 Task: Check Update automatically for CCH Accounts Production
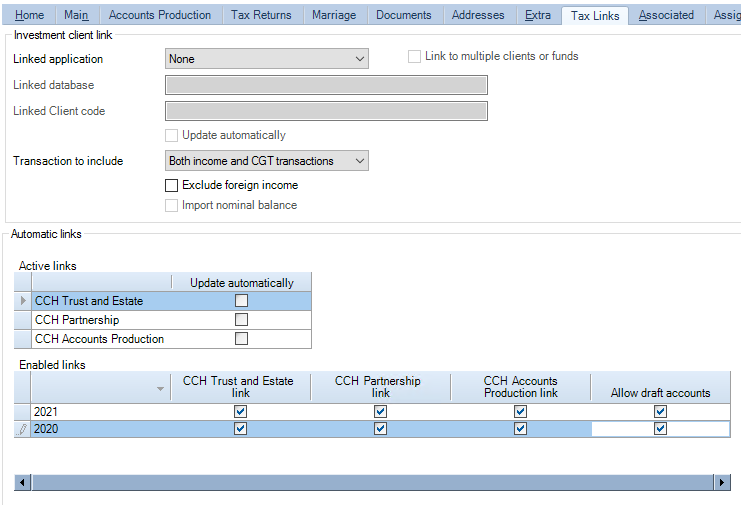[x=241, y=339]
